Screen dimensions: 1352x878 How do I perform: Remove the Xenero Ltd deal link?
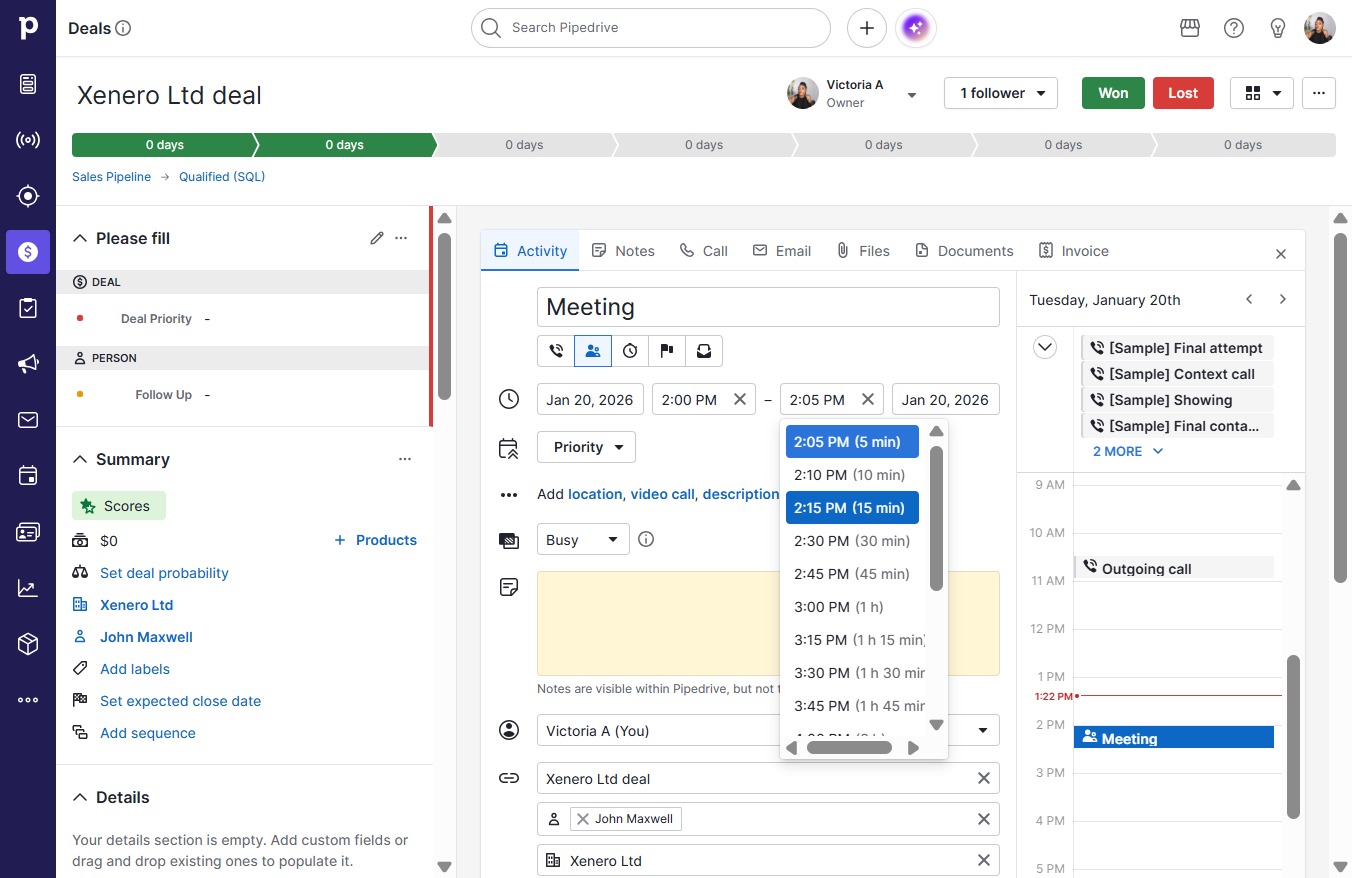tap(984, 778)
